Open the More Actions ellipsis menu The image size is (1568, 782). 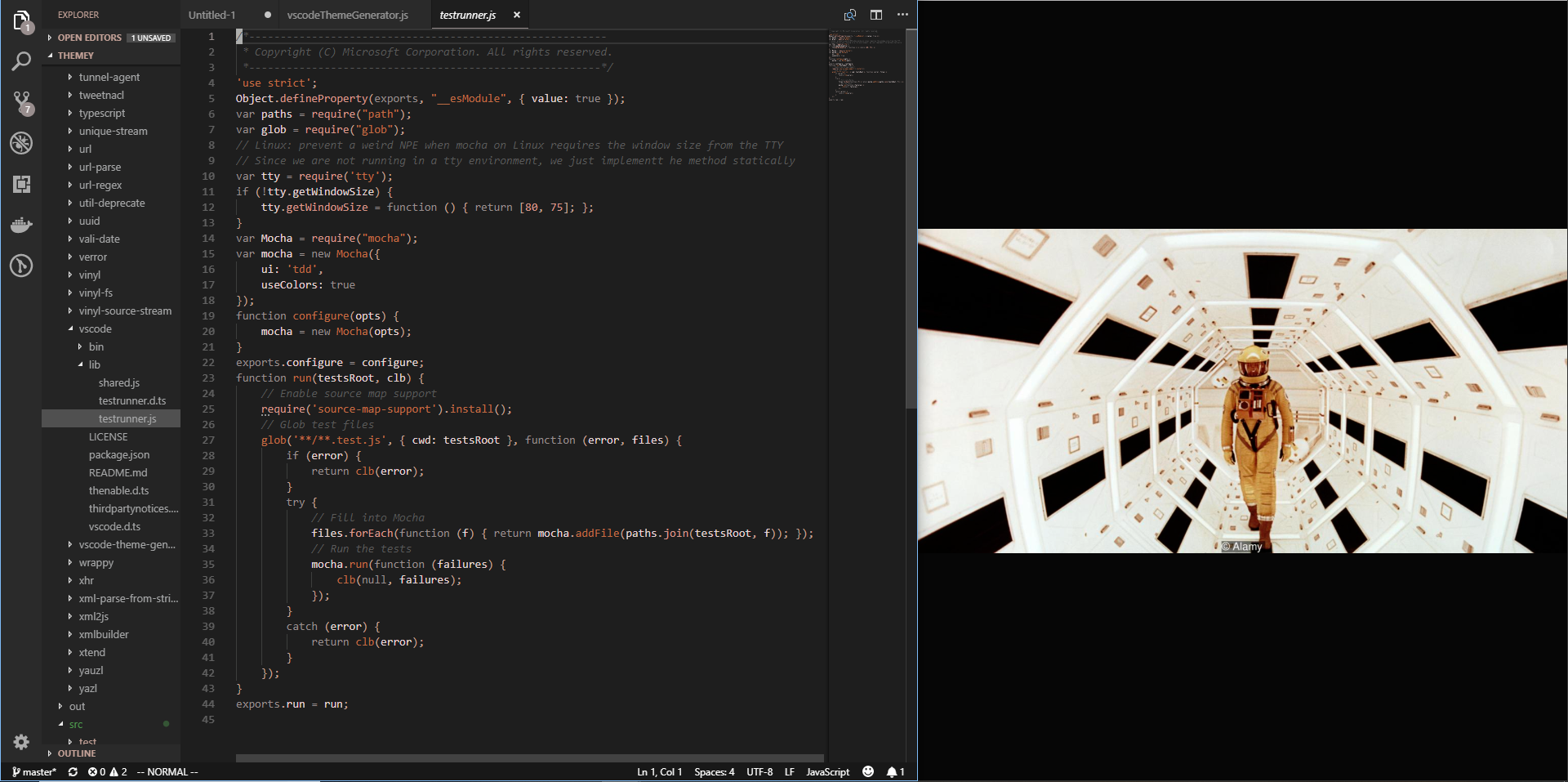click(x=902, y=15)
